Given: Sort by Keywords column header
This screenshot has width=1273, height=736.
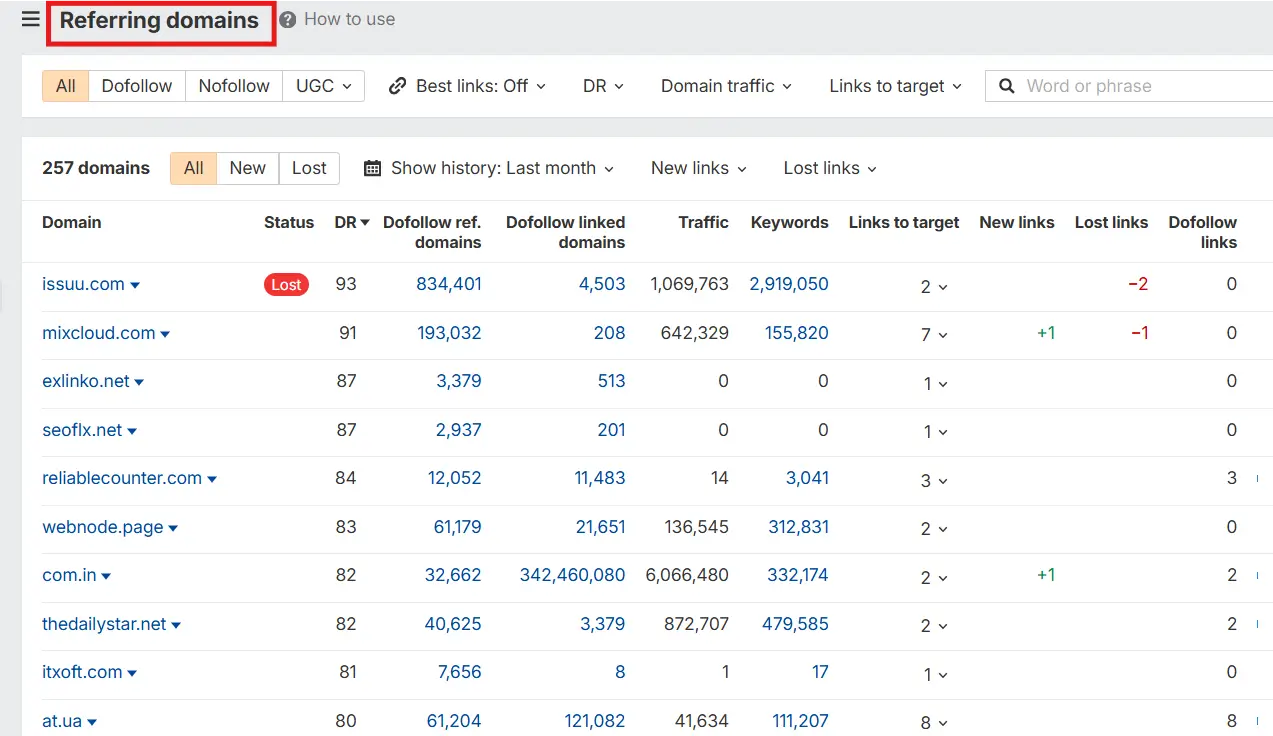Looking at the screenshot, I should pos(790,222).
